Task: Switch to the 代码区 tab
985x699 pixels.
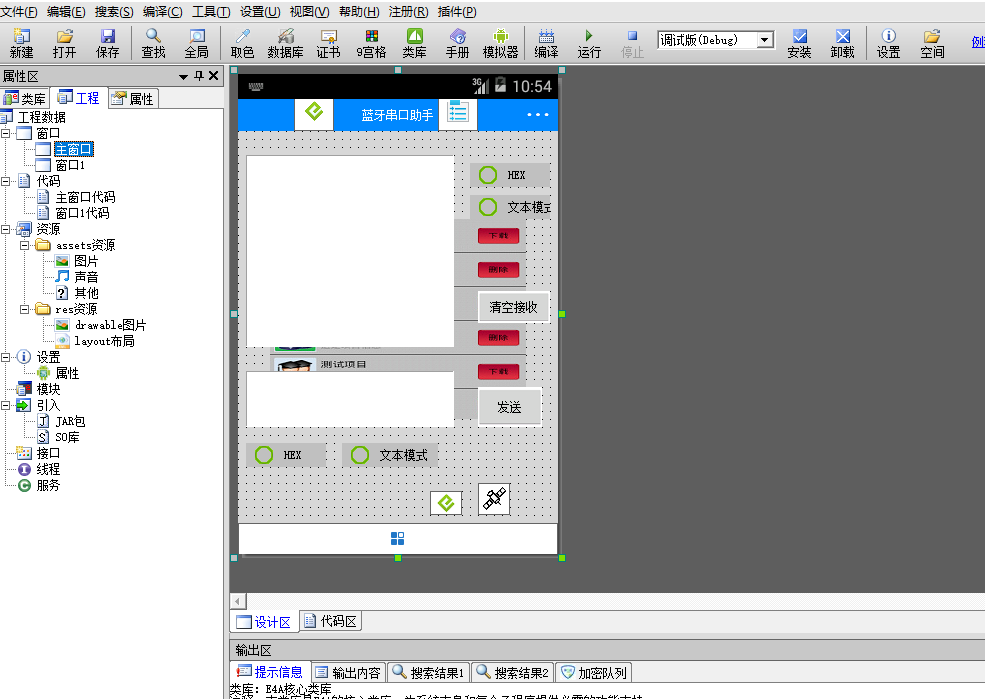Action: [330, 621]
